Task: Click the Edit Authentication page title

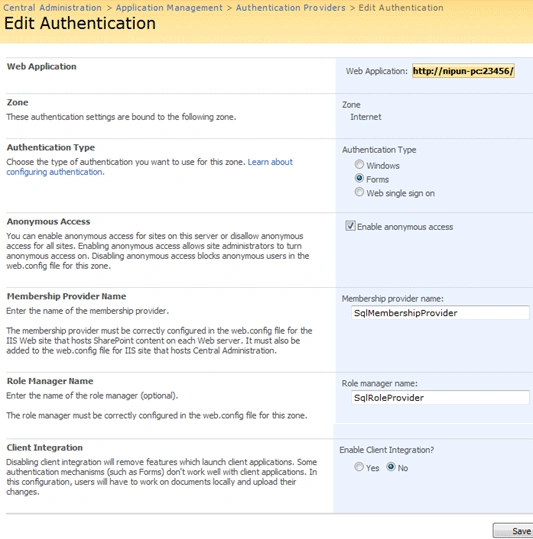Action: [x=80, y=24]
